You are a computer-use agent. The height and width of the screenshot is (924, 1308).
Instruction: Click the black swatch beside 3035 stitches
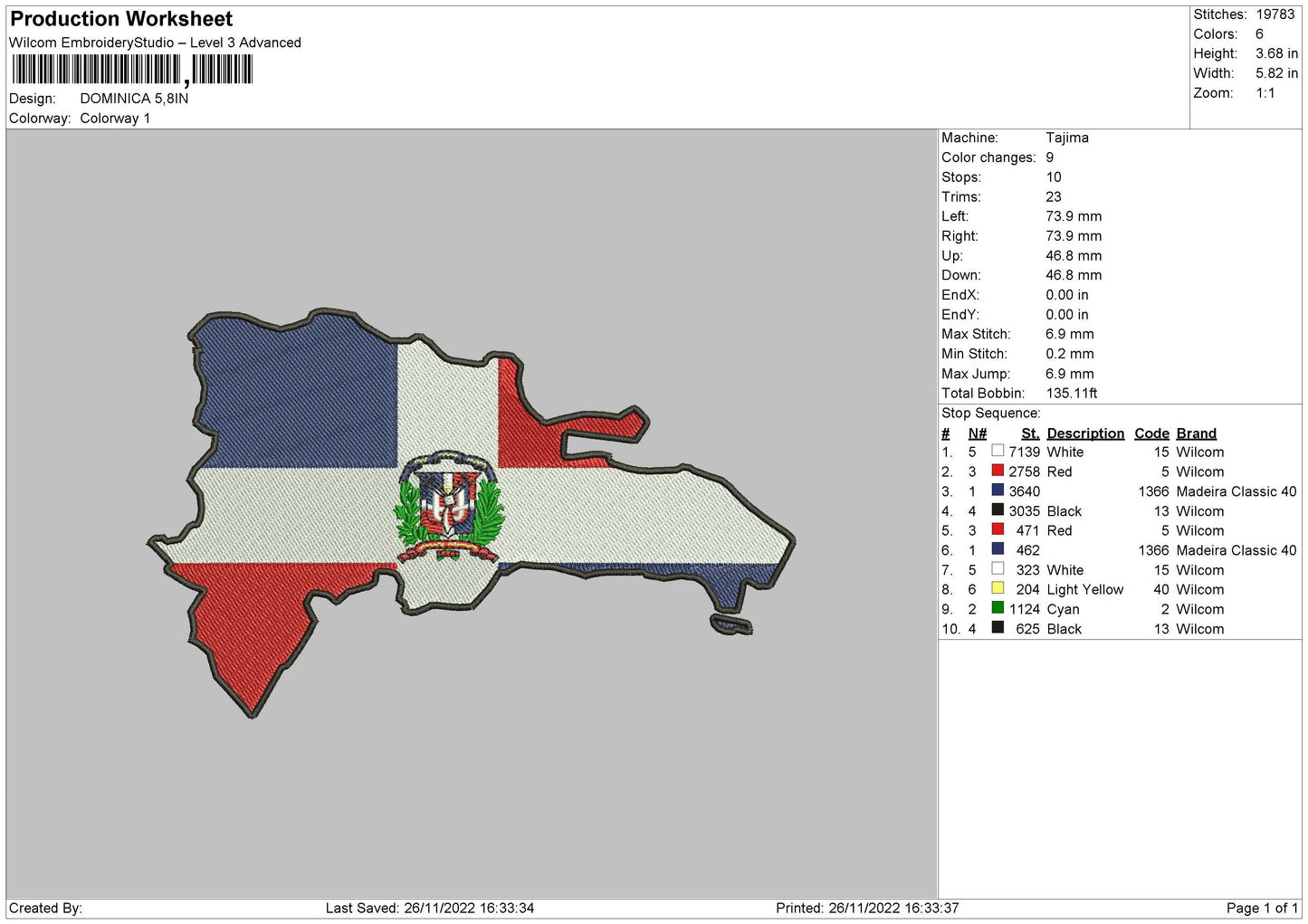(998, 510)
